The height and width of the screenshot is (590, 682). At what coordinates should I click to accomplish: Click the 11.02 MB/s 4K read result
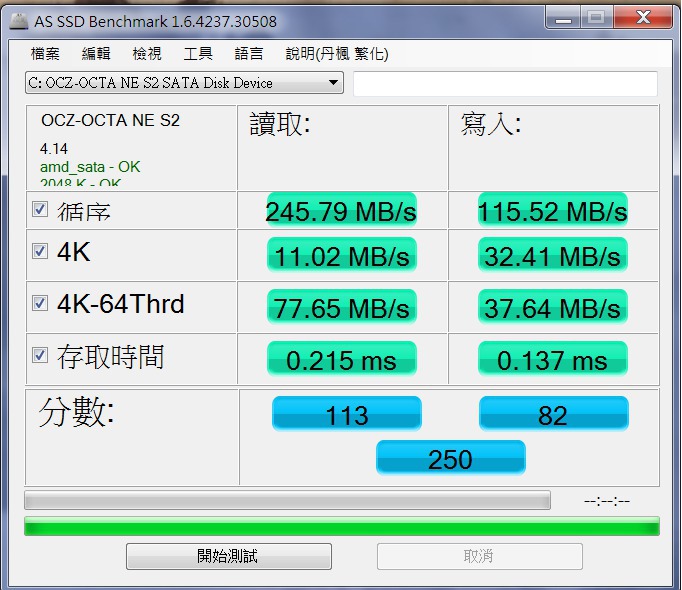[342, 255]
